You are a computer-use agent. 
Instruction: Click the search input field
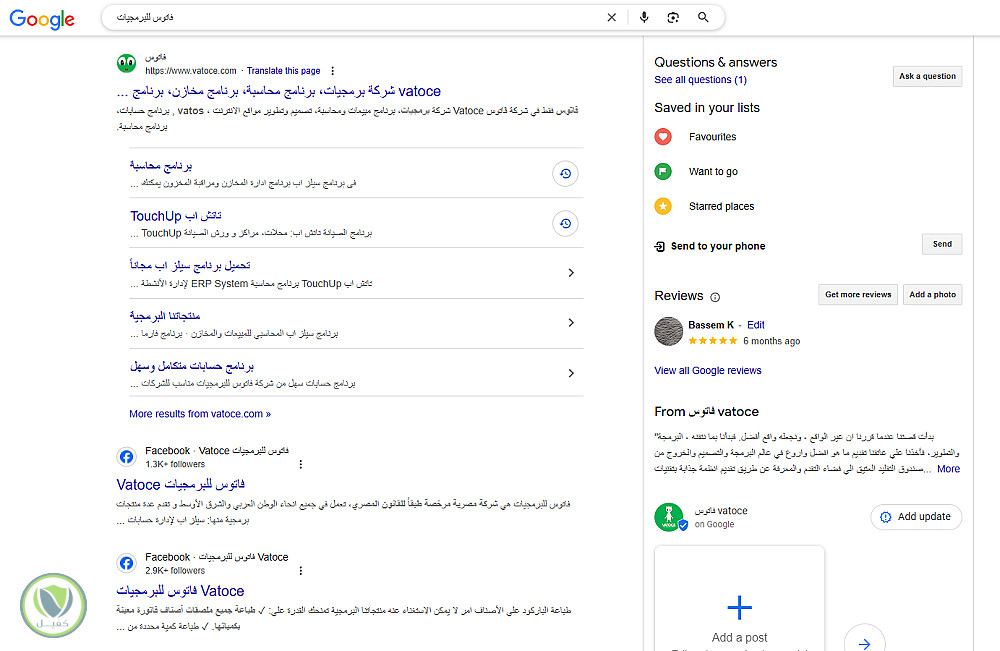point(350,18)
